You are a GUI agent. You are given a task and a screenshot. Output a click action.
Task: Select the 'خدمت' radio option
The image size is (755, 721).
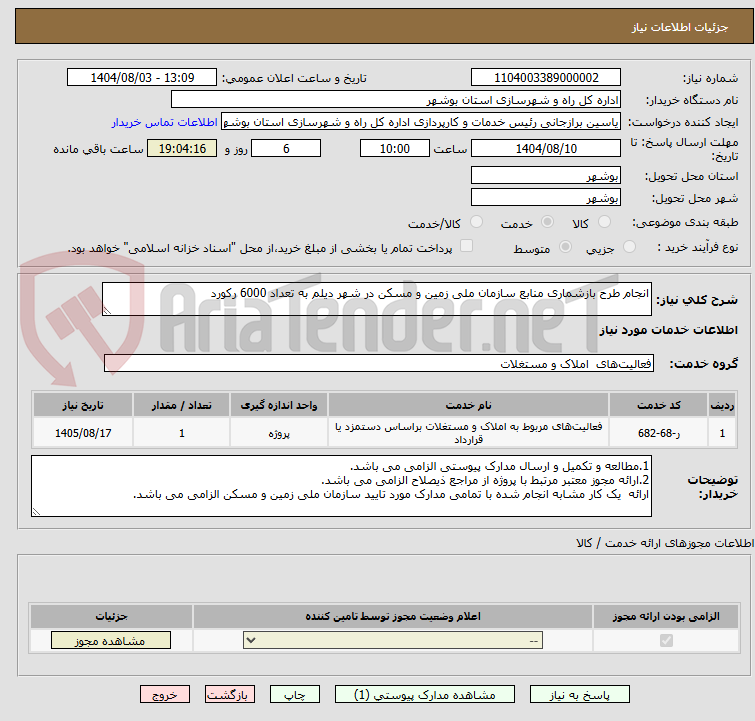[x=547, y=222]
